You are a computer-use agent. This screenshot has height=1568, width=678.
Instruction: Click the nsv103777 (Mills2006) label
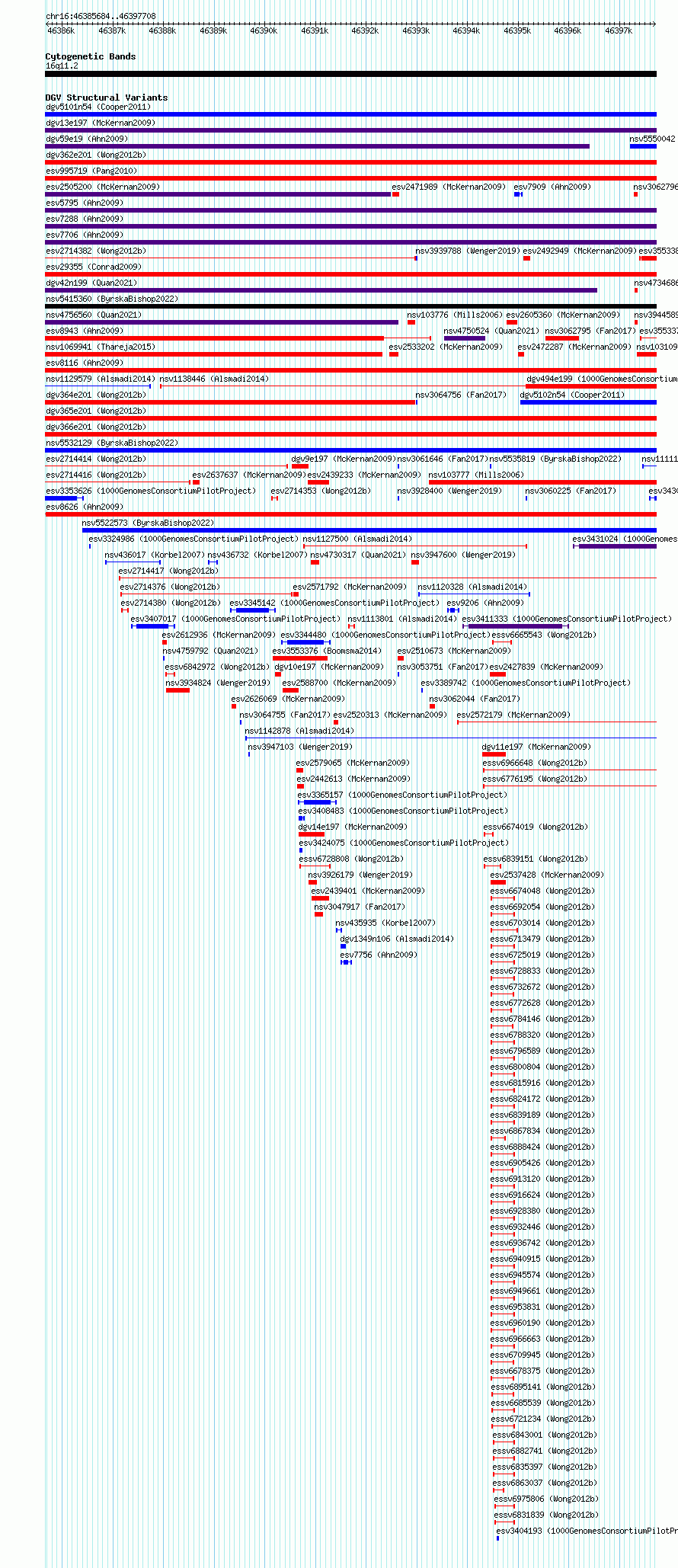pyautogui.click(x=476, y=475)
